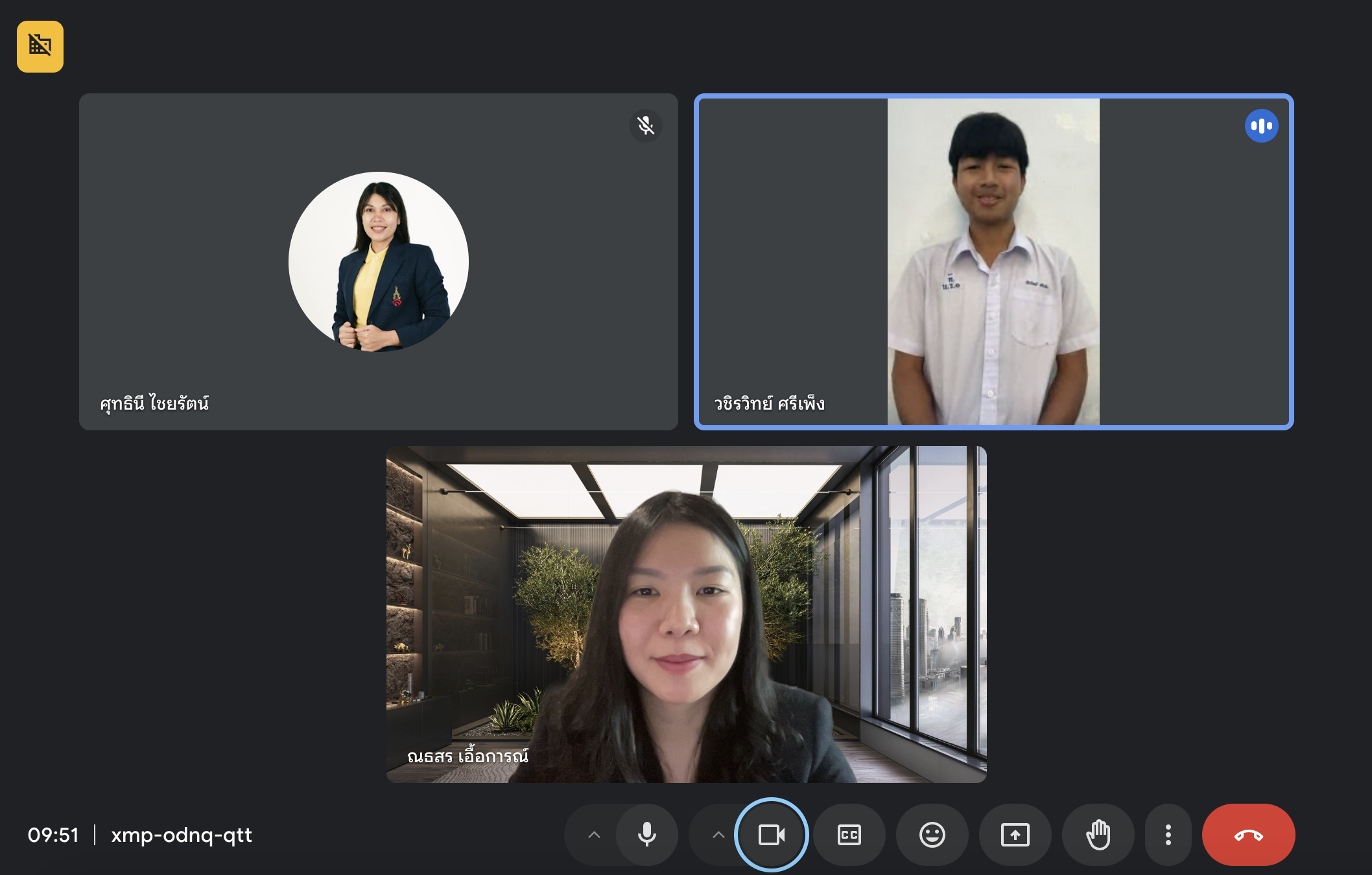Image resolution: width=1372 pixels, height=875 pixels.
Task: Leave the call with red hang-up button
Action: (1248, 835)
